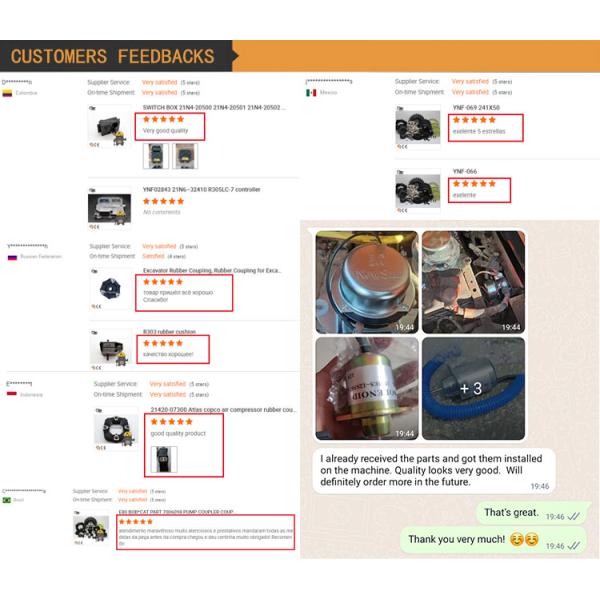600x600 pixels.
Task: Open the +3 more photos chat tile
Action: pos(473,388)
